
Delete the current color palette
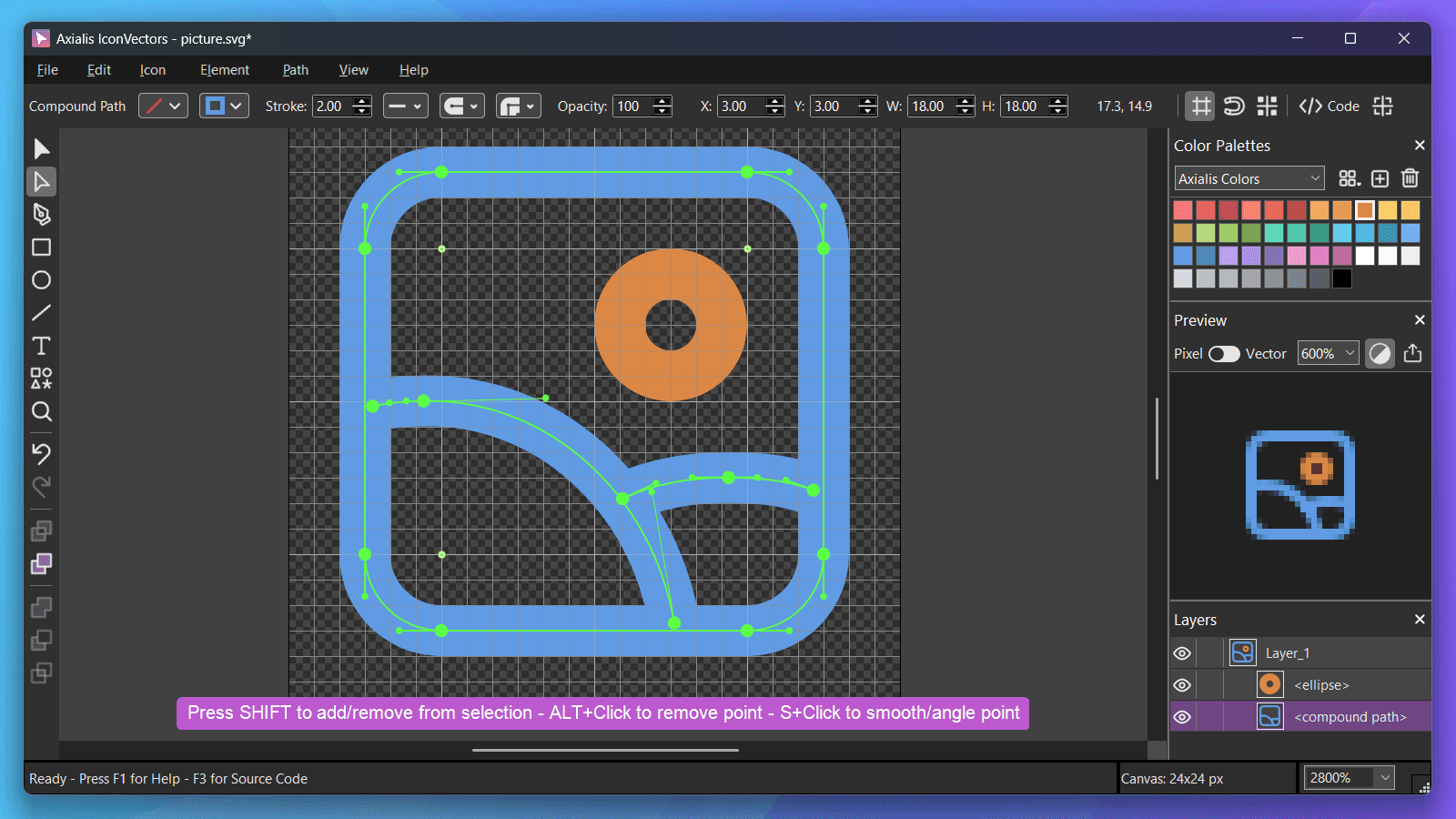click(1410, 178)
